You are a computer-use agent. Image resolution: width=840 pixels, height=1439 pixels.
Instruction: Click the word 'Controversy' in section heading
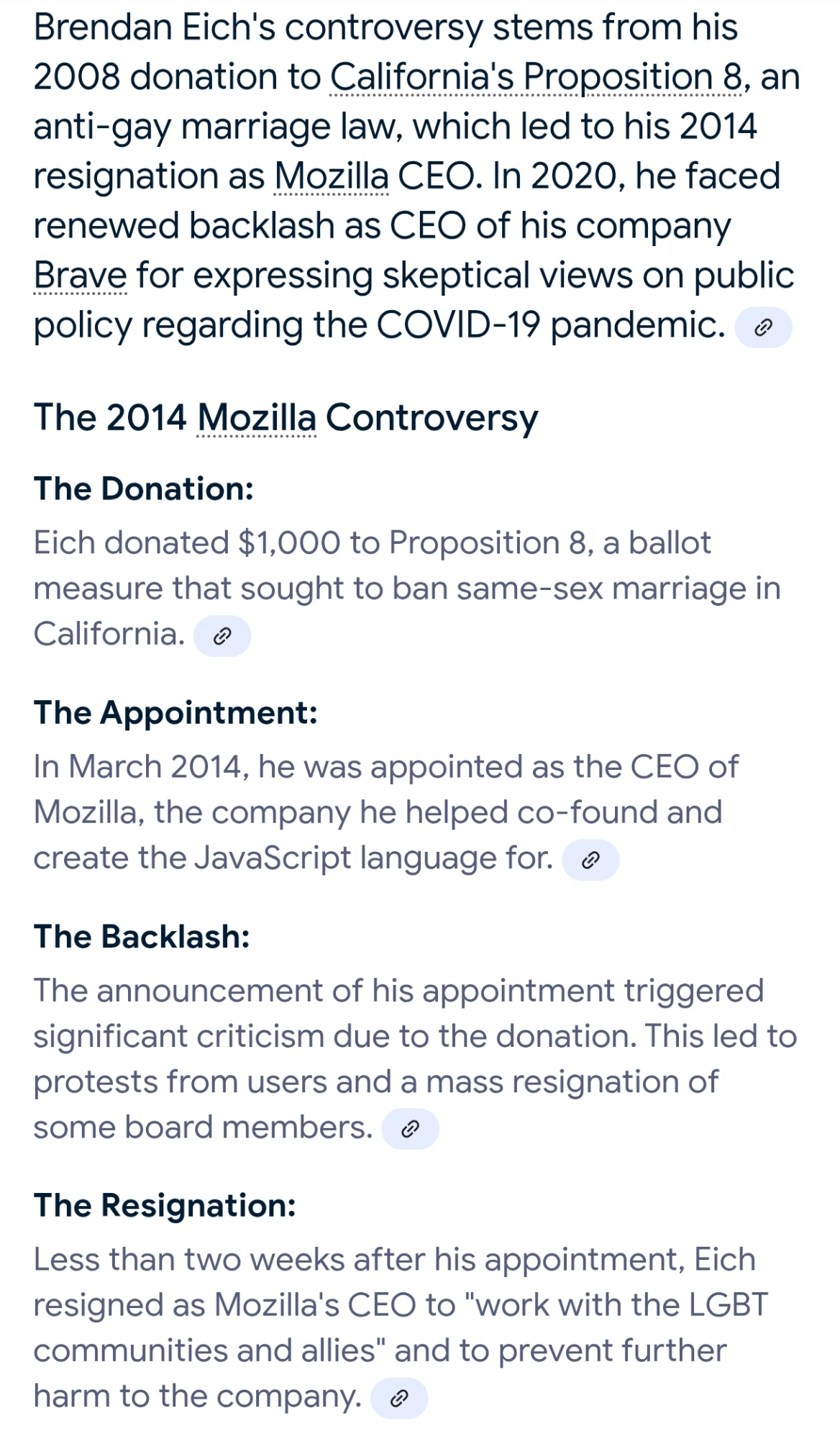pos(432,418)
